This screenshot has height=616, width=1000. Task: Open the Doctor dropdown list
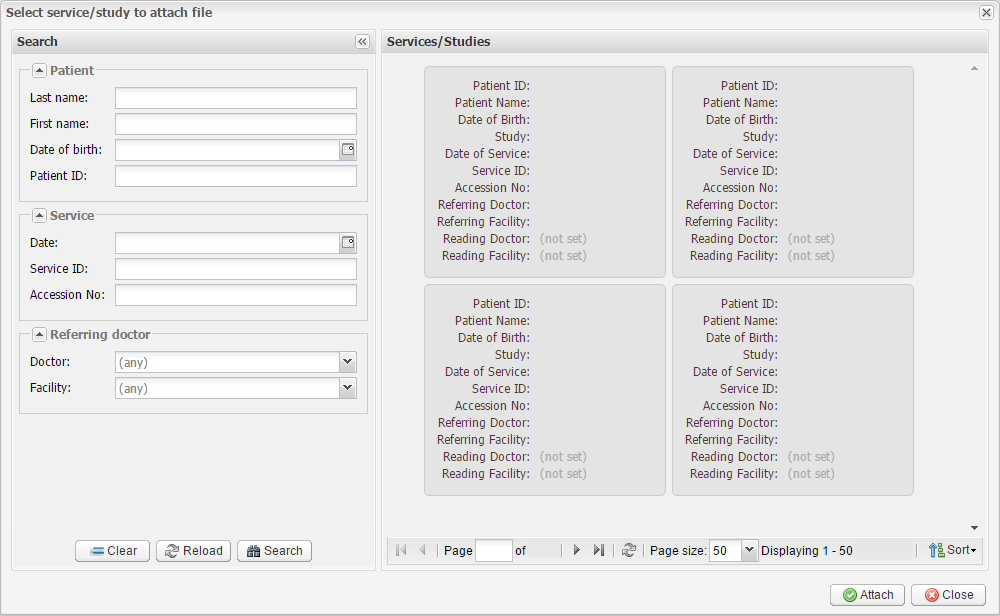pyautogui.click(x=348, y=362)
